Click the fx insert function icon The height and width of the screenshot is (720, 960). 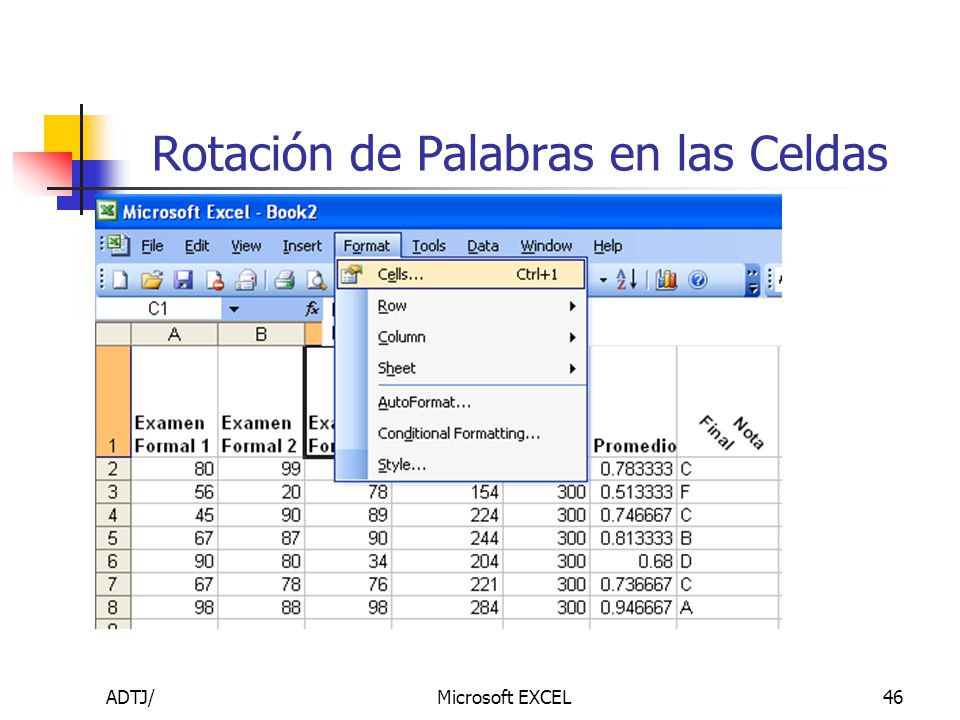(x=312, y=309)
